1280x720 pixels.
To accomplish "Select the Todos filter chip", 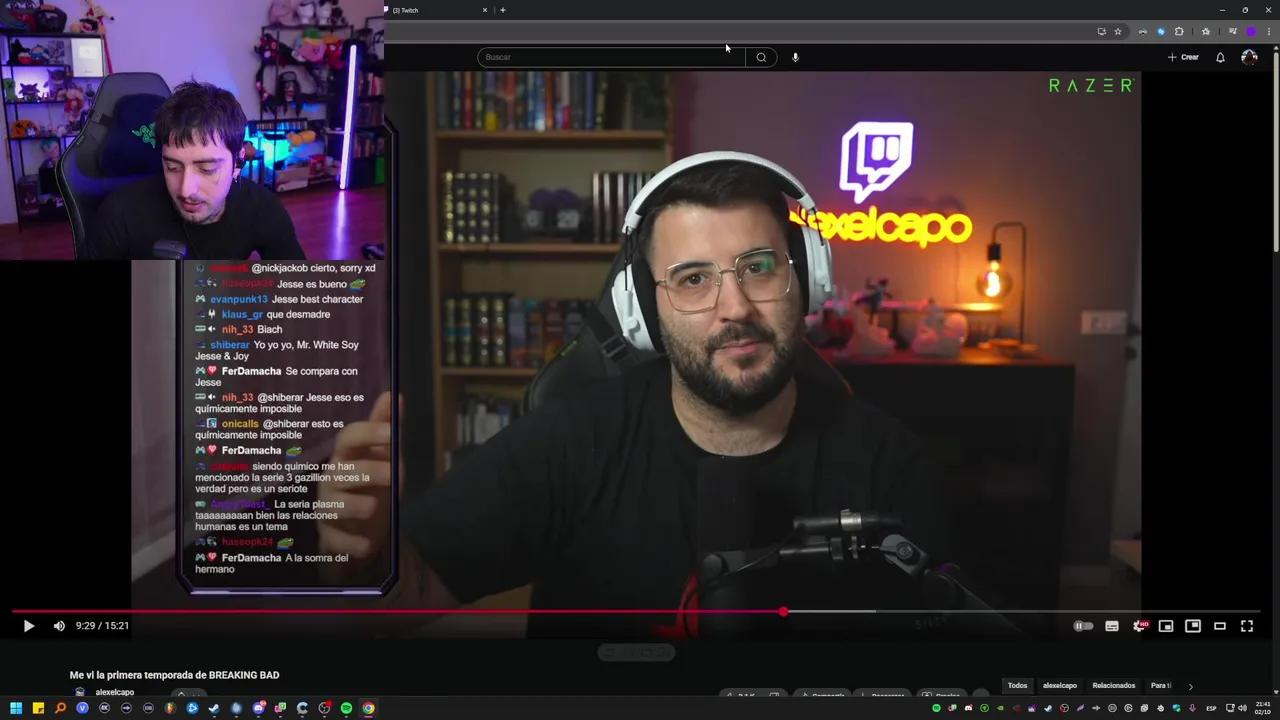I will (x=1017, y=686).
